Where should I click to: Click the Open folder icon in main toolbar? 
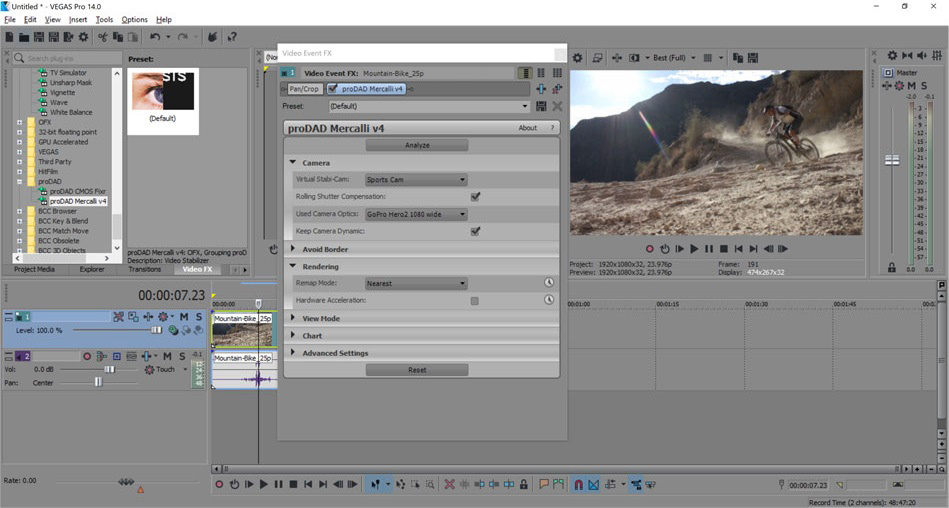pos(24,37)
